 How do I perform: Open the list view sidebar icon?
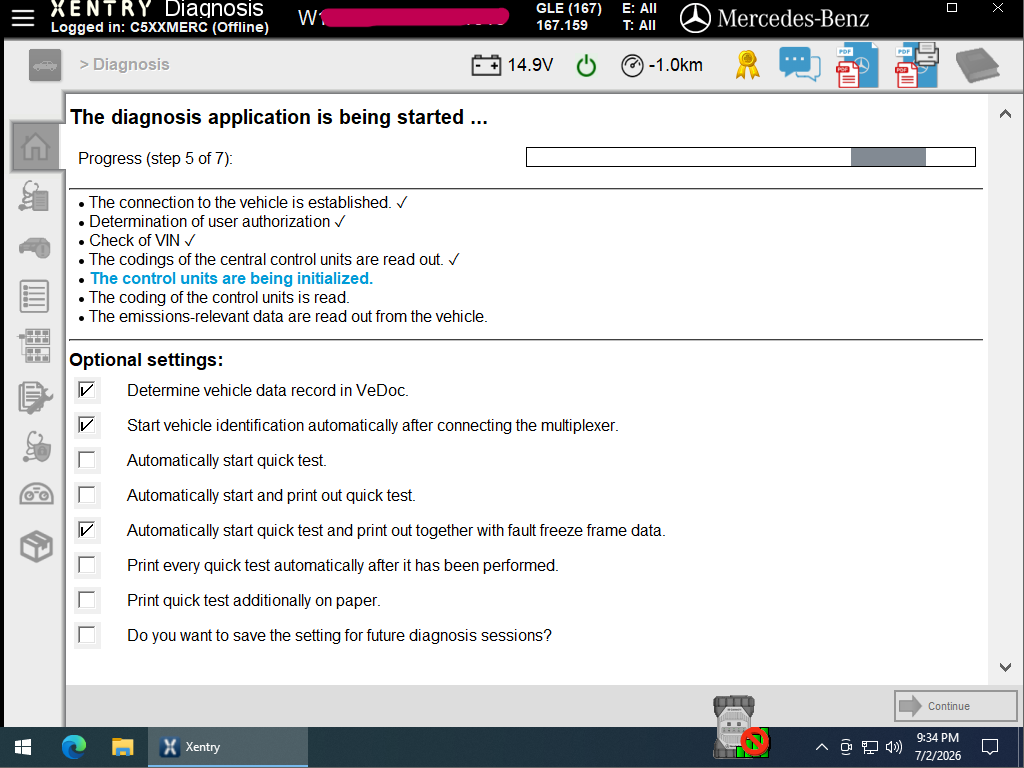[x=35, y=296]
